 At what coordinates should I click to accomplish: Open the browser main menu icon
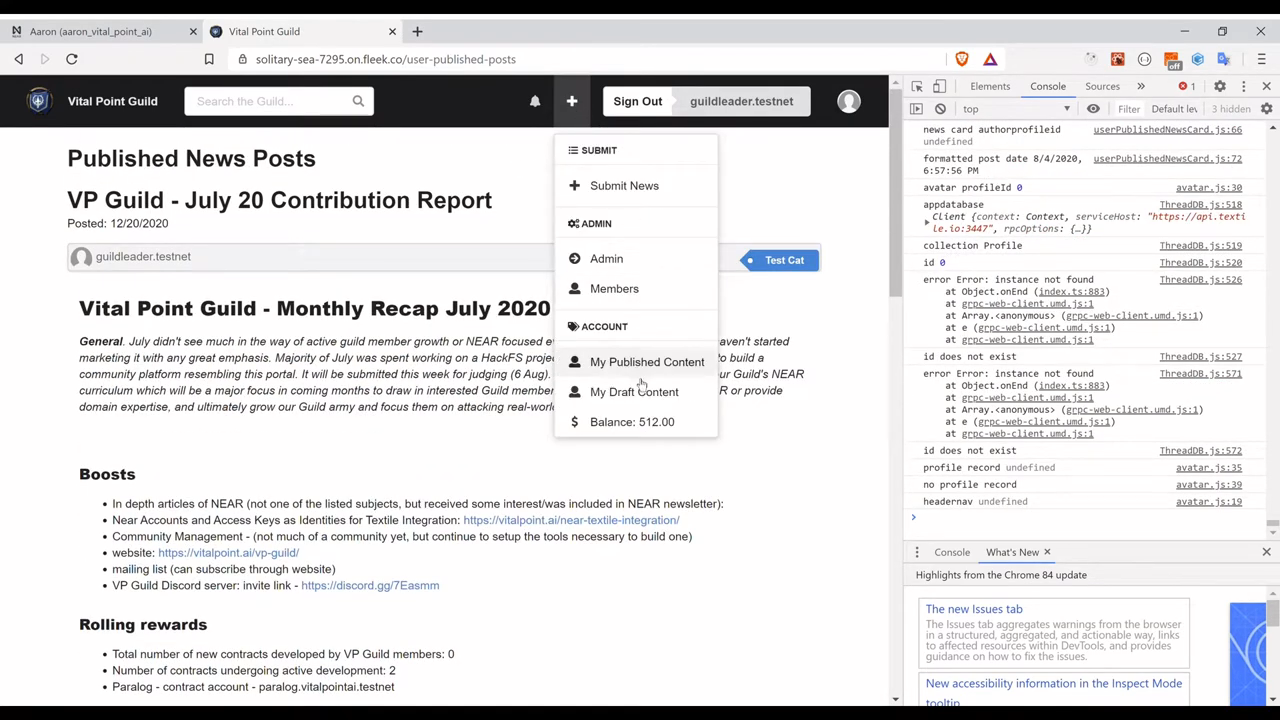click(x=1261, y=59)
